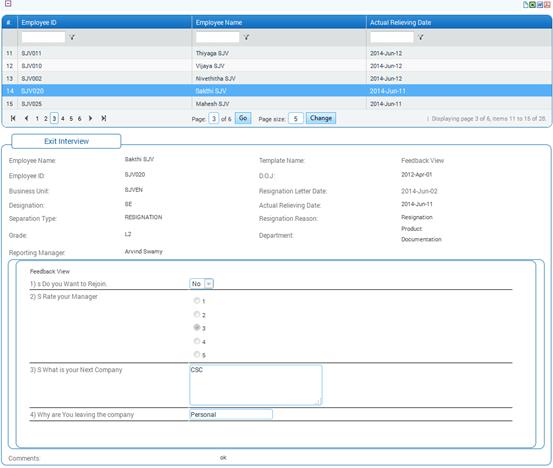Export grid to Excel (green icon)
The height and width of the screenshot is (468, 553).
(533, 5)
